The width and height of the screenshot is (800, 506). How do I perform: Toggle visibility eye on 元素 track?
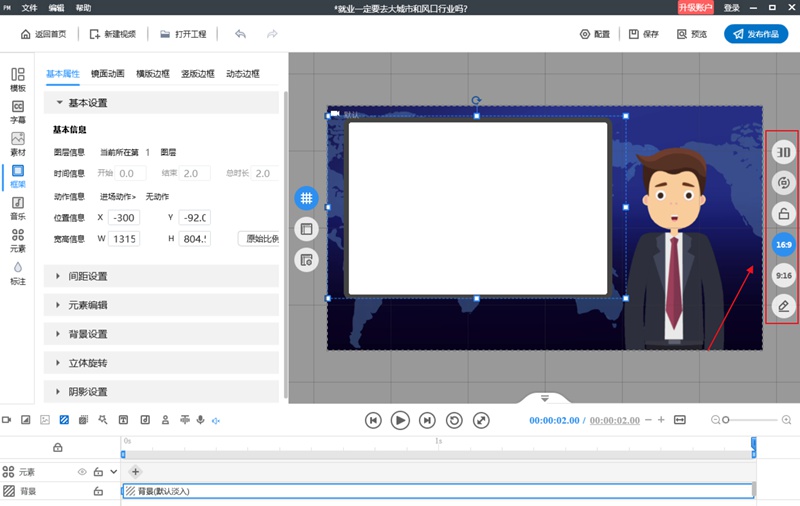(82, 472)
